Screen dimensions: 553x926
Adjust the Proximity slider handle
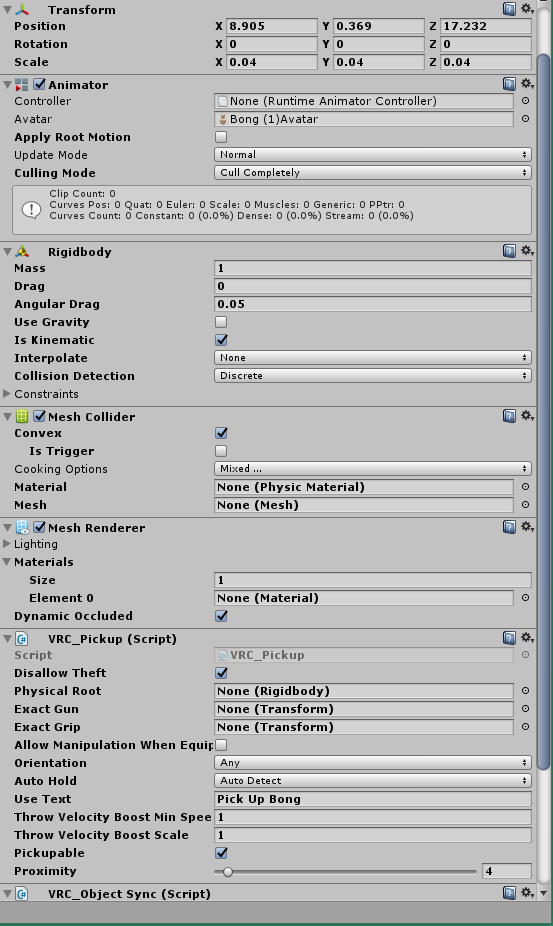(x=227, y=871)
